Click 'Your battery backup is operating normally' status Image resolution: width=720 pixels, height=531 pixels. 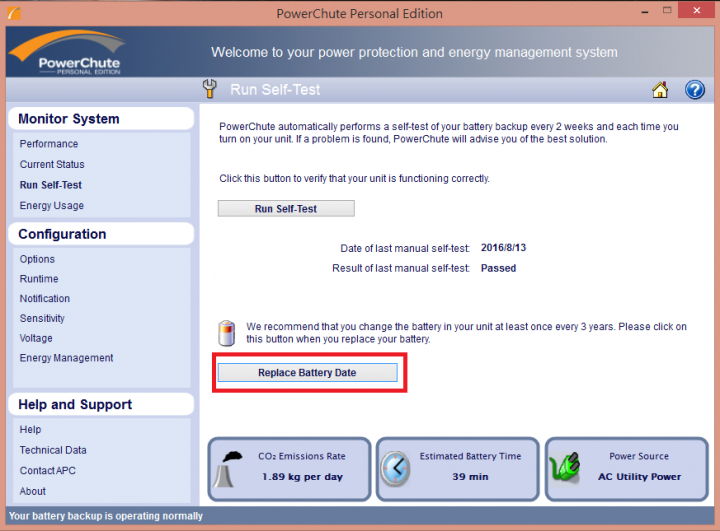(106, 516)
